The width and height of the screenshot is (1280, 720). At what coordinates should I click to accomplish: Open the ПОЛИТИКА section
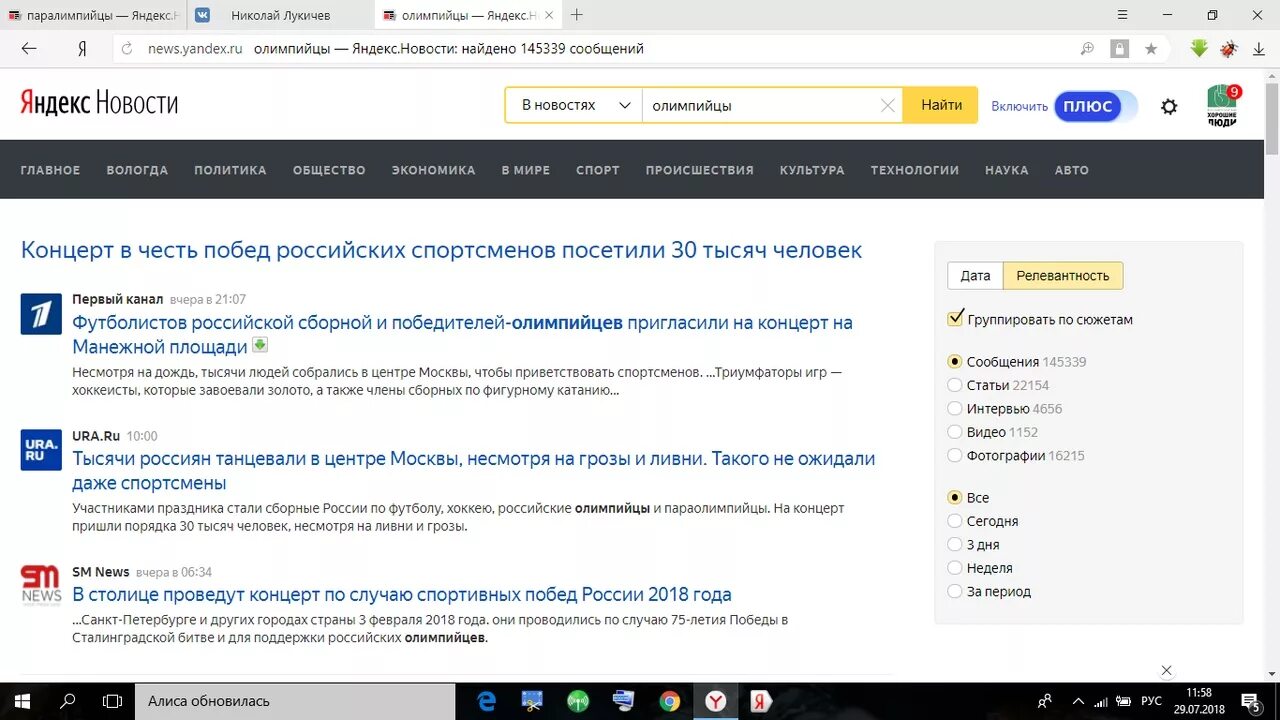[230, 170]
